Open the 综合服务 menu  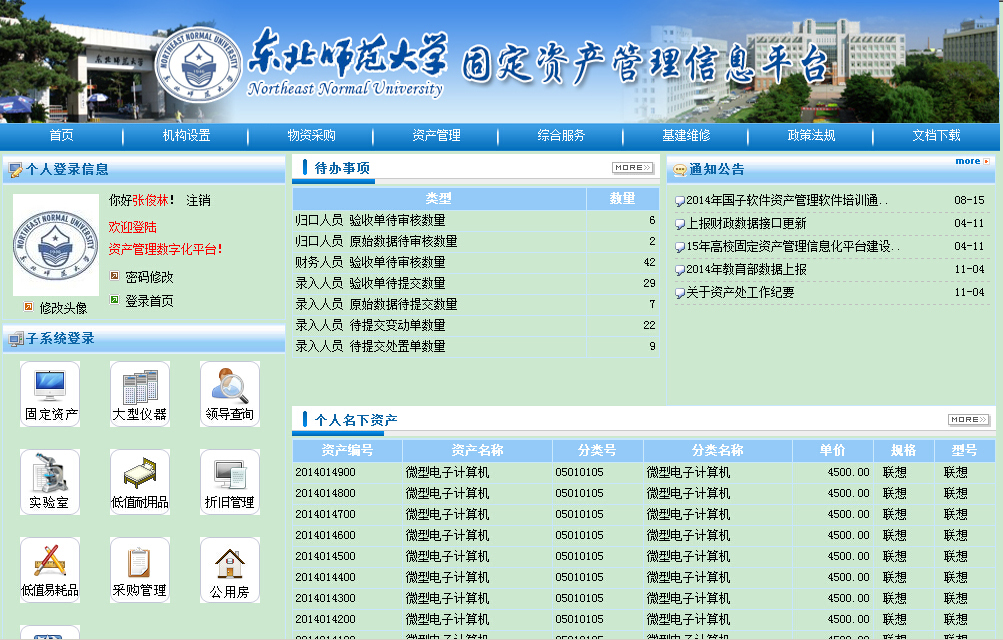[x=561, y=136]
